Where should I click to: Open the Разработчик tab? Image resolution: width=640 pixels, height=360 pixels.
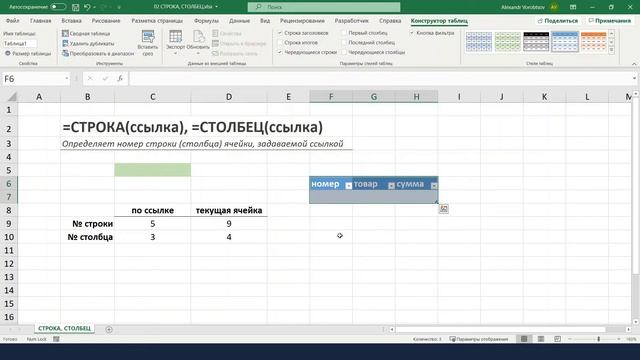click(x=351, y=20)
